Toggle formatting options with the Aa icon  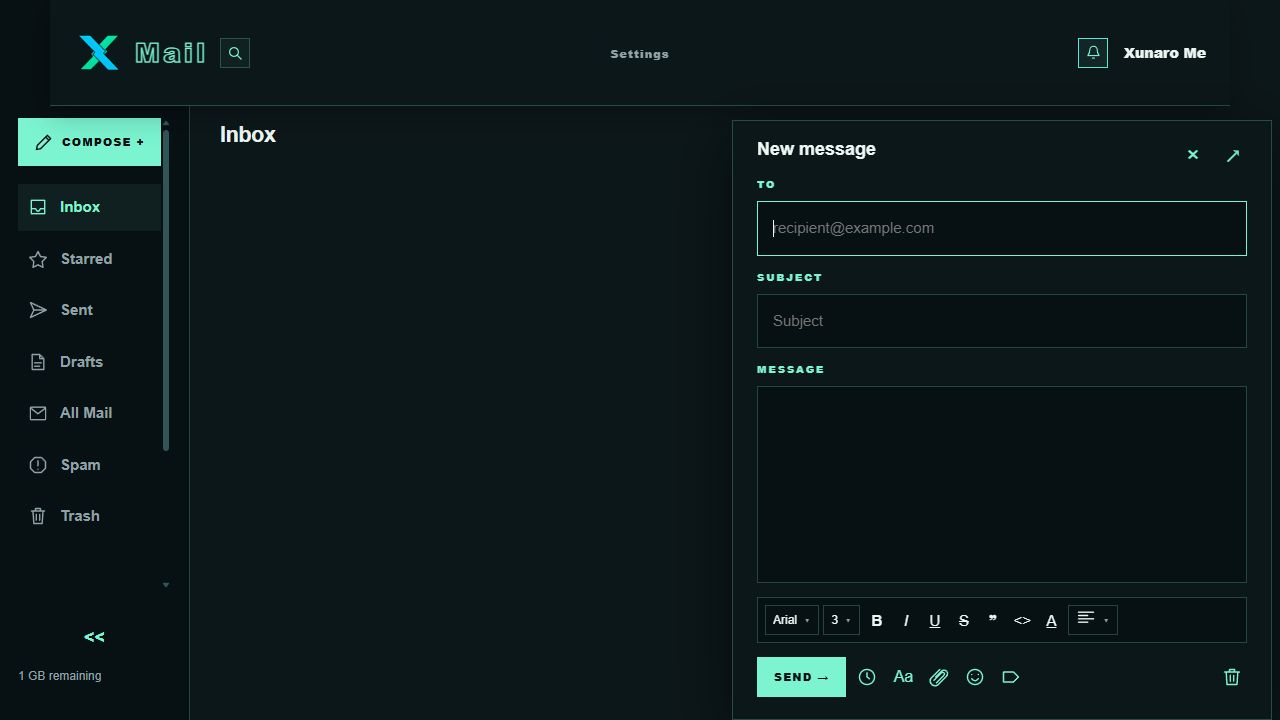(x=903, y=677)
